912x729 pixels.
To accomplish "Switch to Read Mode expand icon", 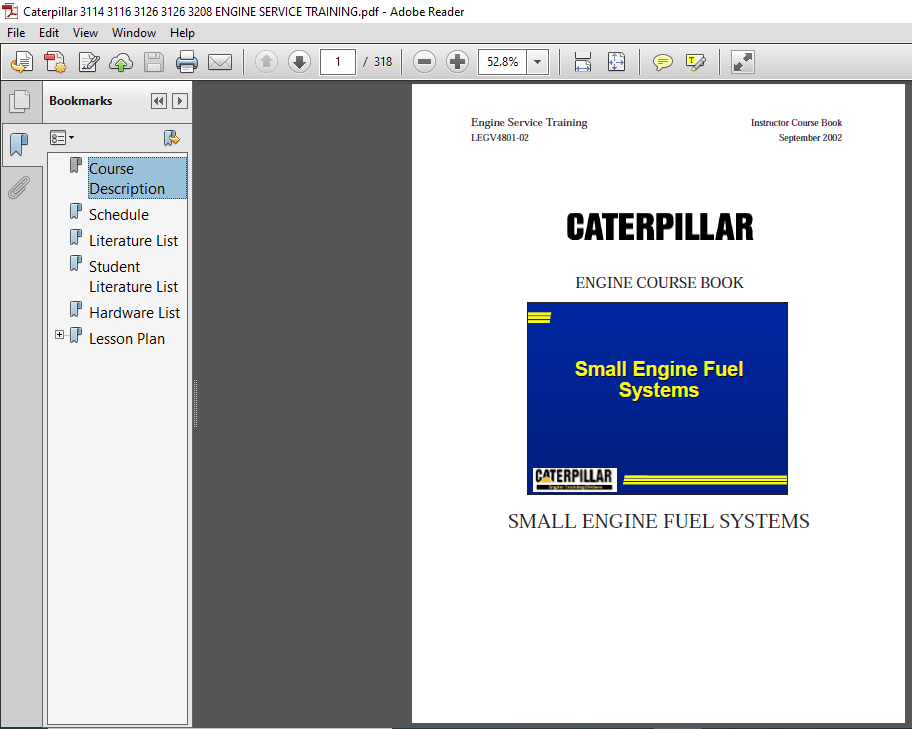I will (743, 62).
